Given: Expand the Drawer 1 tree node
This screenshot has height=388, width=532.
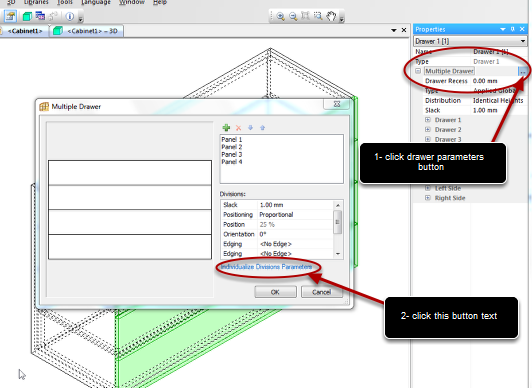Looking at the screenshot, I should 428,120.
